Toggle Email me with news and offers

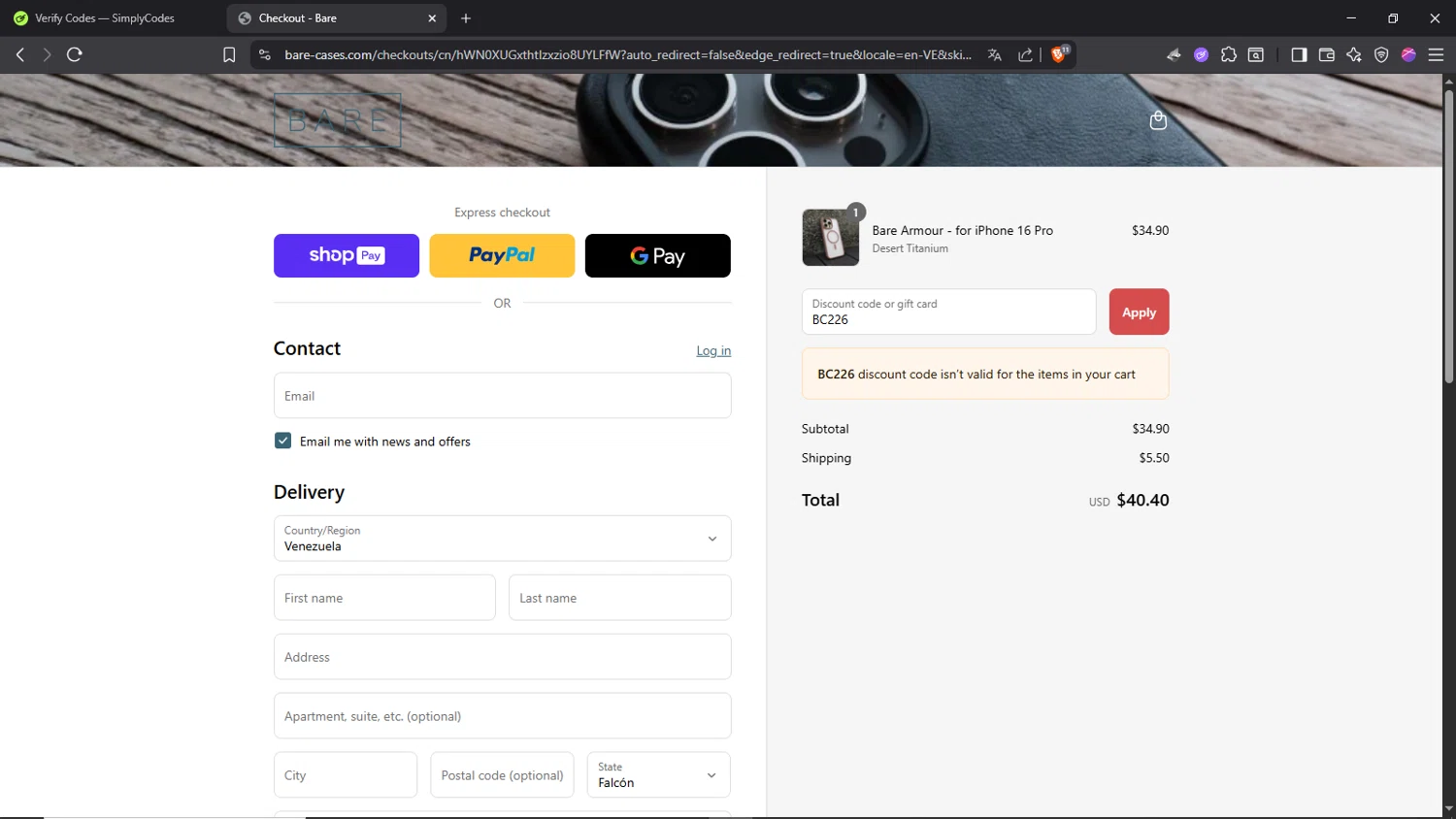[282, 441]
